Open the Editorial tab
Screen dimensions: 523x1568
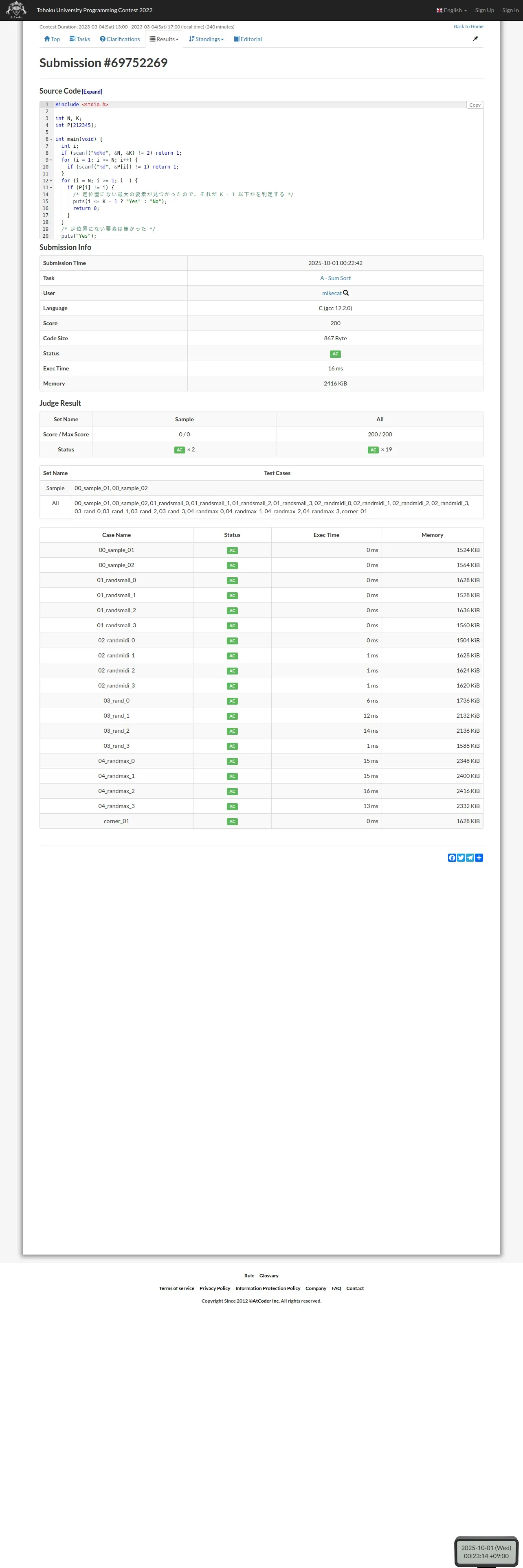[248, 39]
